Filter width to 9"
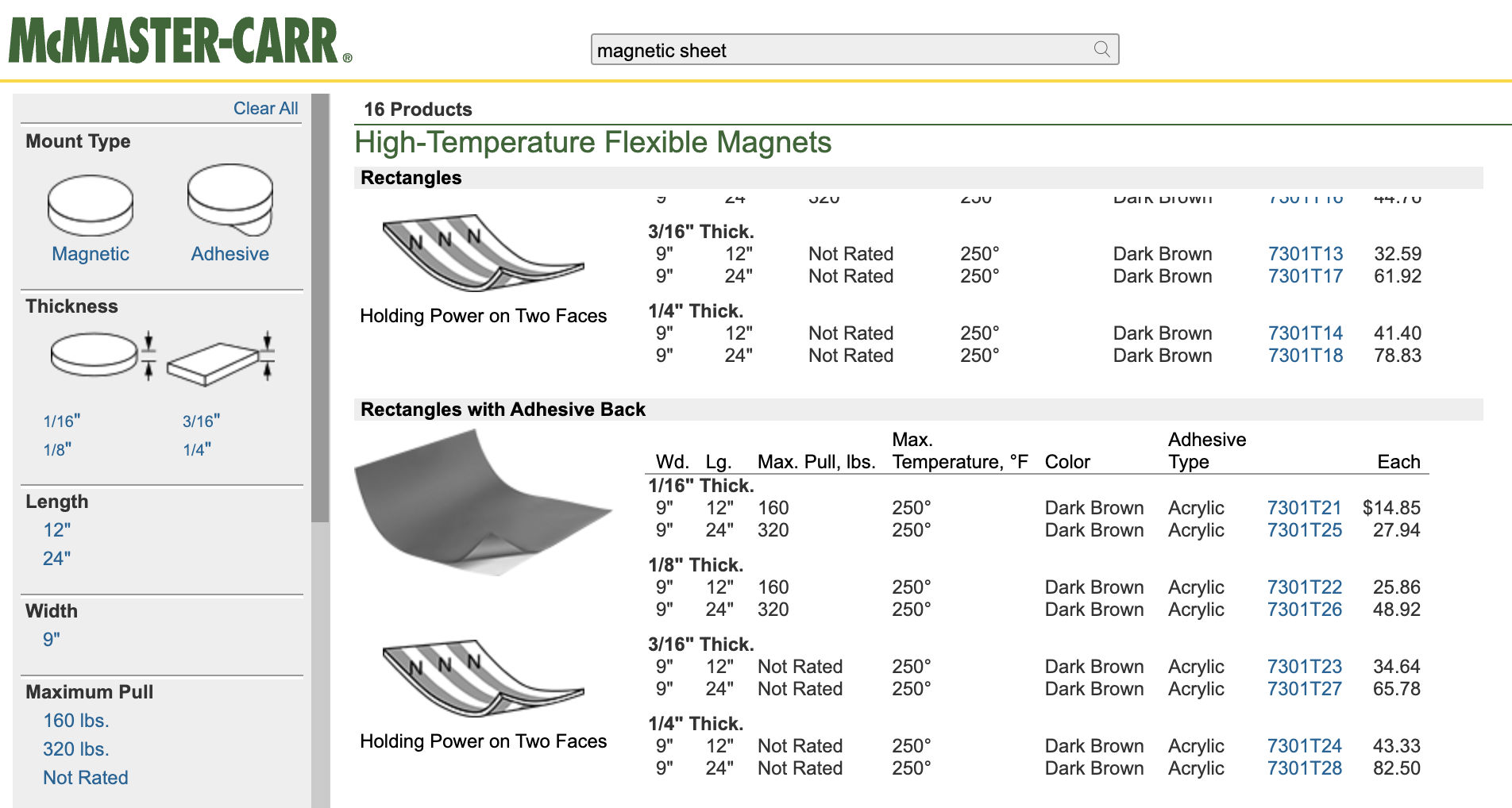Screen dimensions: 1512x808 (52, 640)
